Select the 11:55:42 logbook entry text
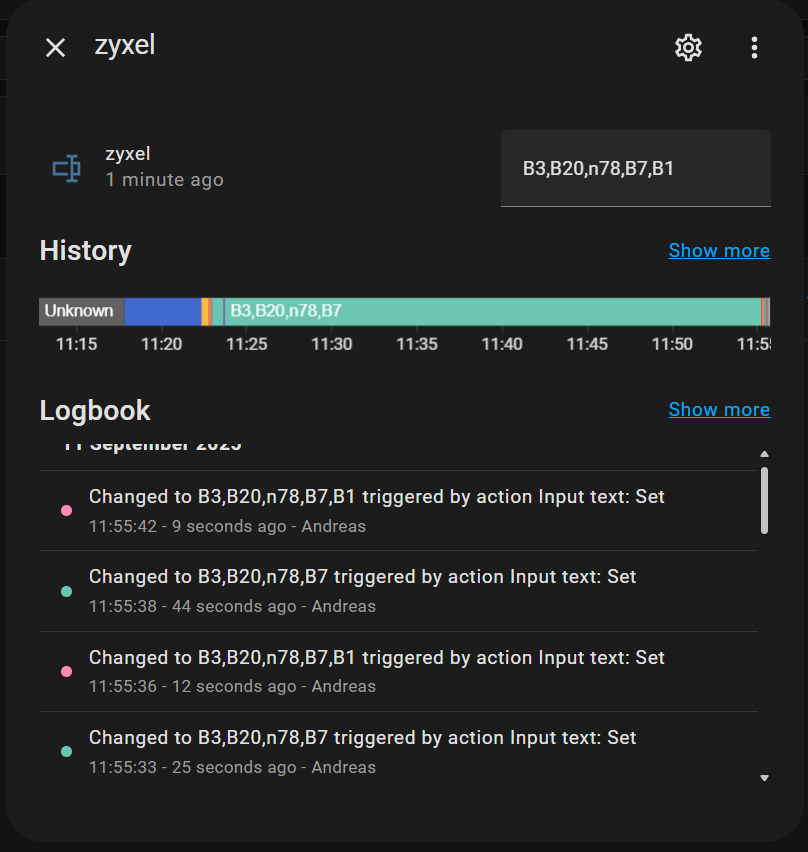Screen dimensions: 808x852 click(x=376, y=497)
